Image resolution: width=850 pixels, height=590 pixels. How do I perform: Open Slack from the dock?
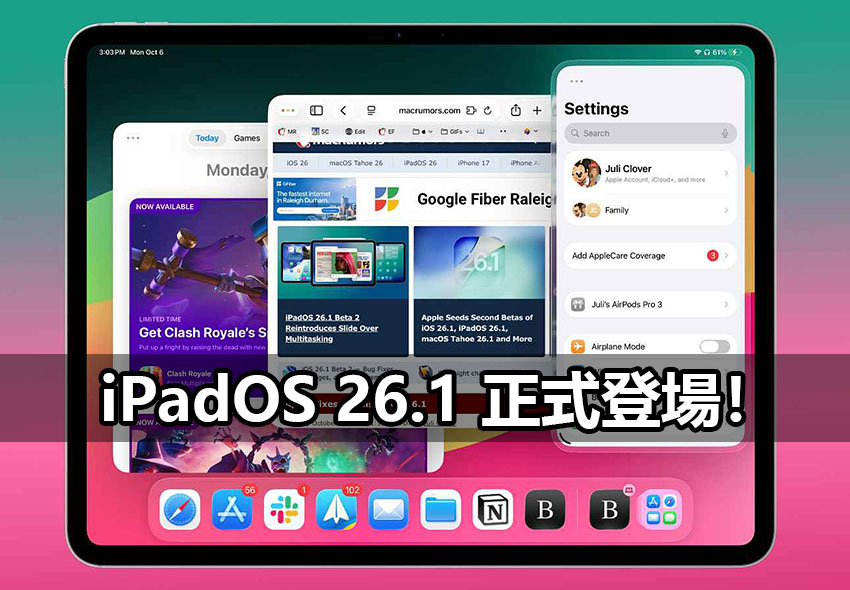coord(285,510)
